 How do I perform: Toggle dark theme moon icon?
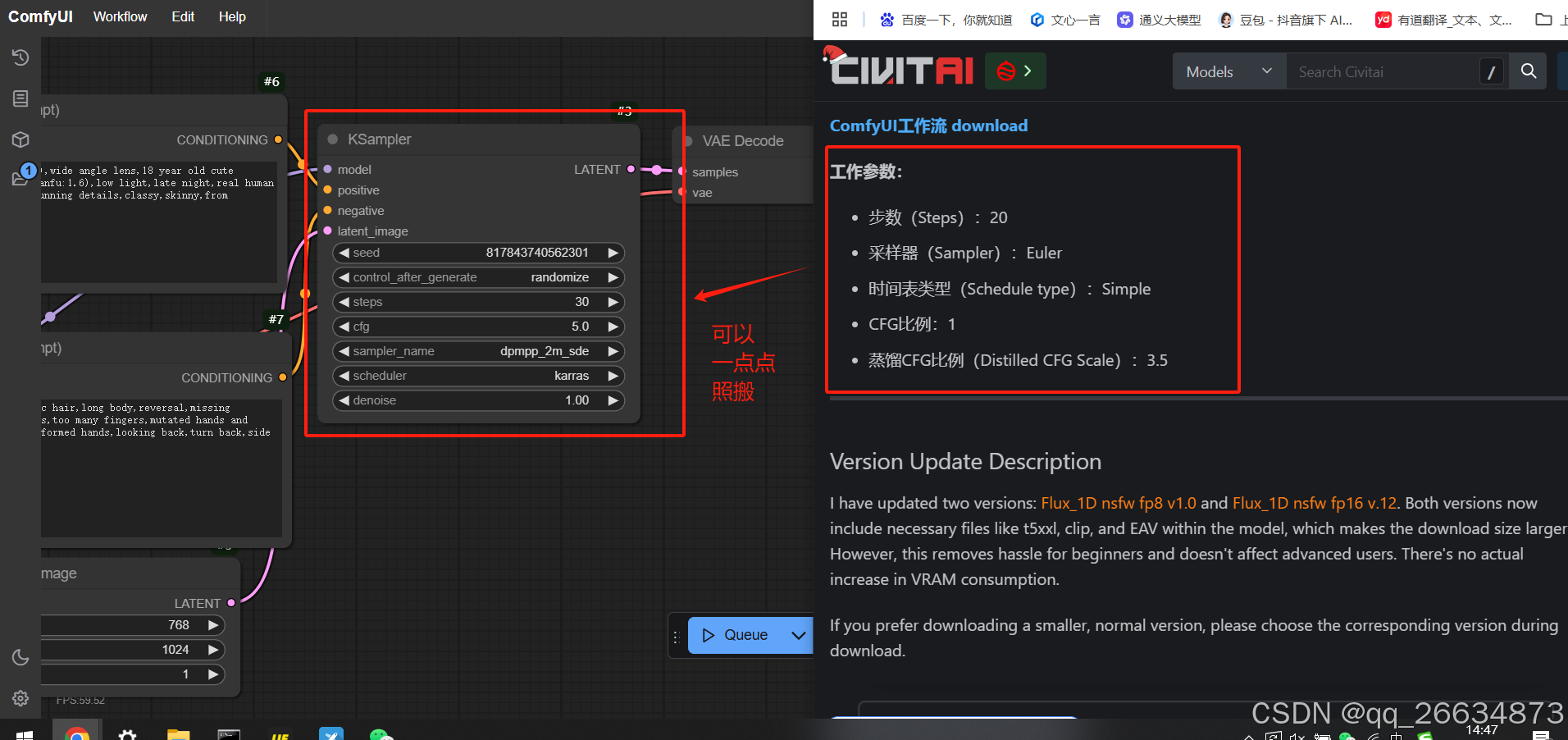21,657
